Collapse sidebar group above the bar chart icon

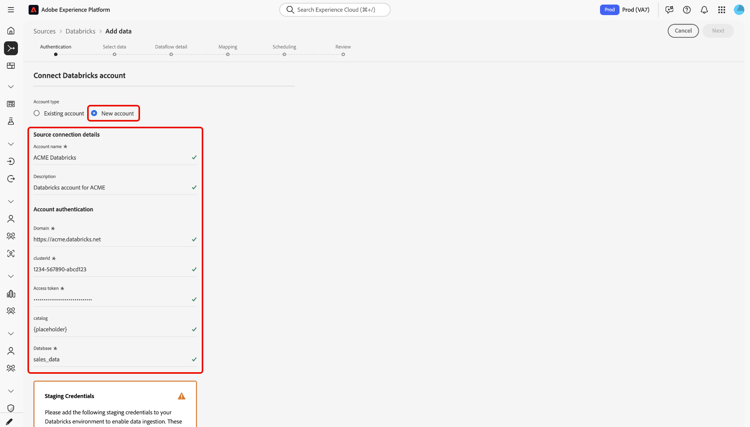(x=11, y=276)
